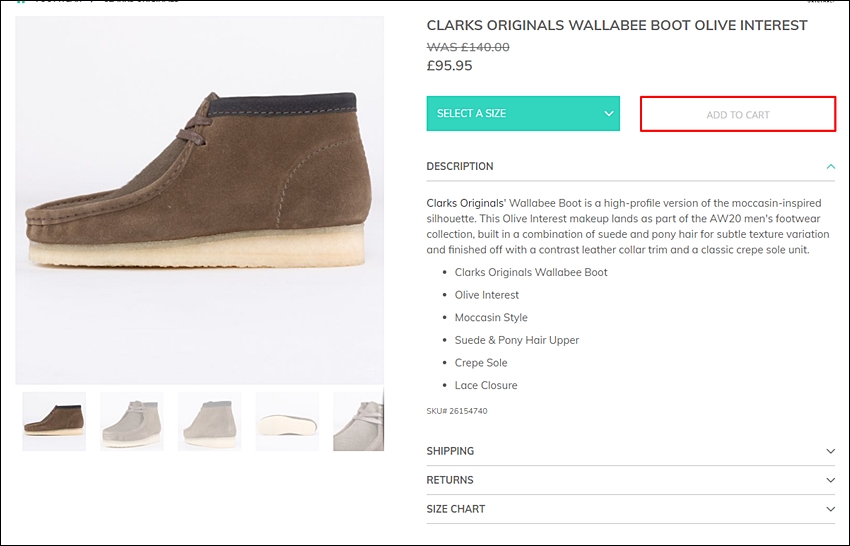Select the first brown boot thumbnail
Screen dimensions: 850x546
[x=54, y=421]
